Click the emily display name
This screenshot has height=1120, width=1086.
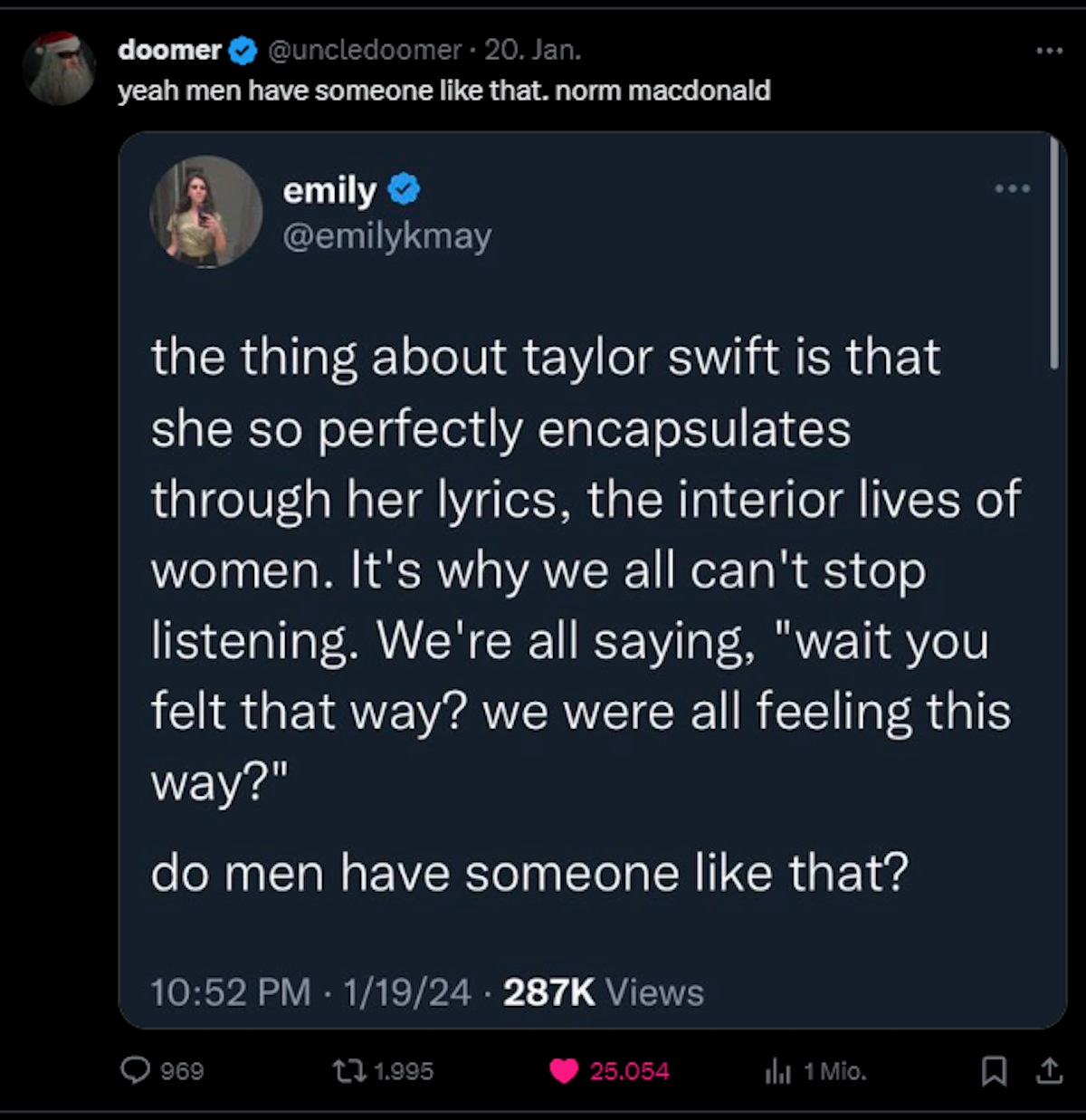[x=329, y=190]
